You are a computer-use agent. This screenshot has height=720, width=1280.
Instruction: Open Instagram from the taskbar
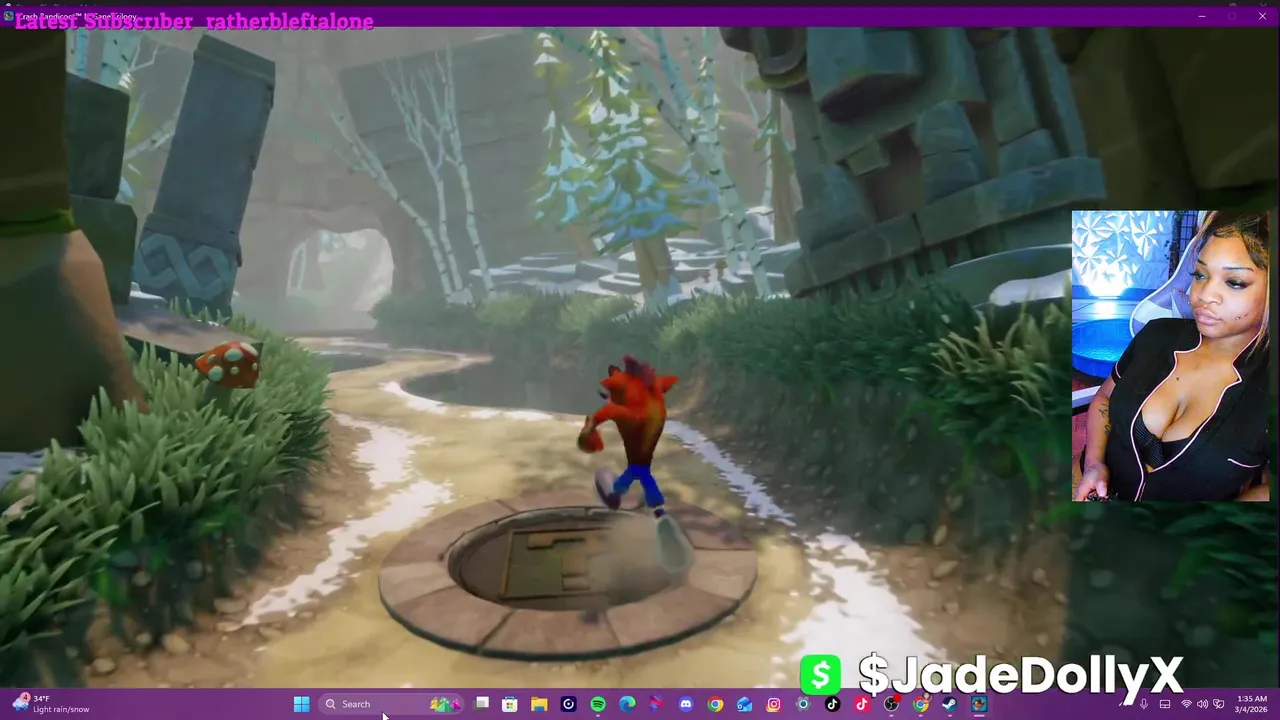[x=773, y=704]
